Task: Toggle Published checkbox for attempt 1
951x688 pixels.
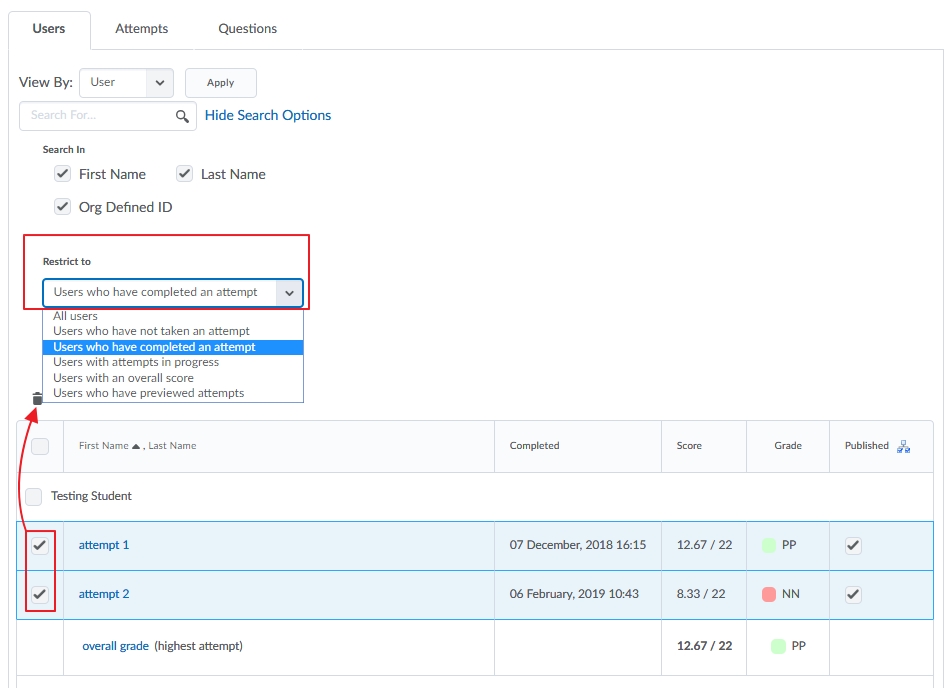Action: (853, 545)
